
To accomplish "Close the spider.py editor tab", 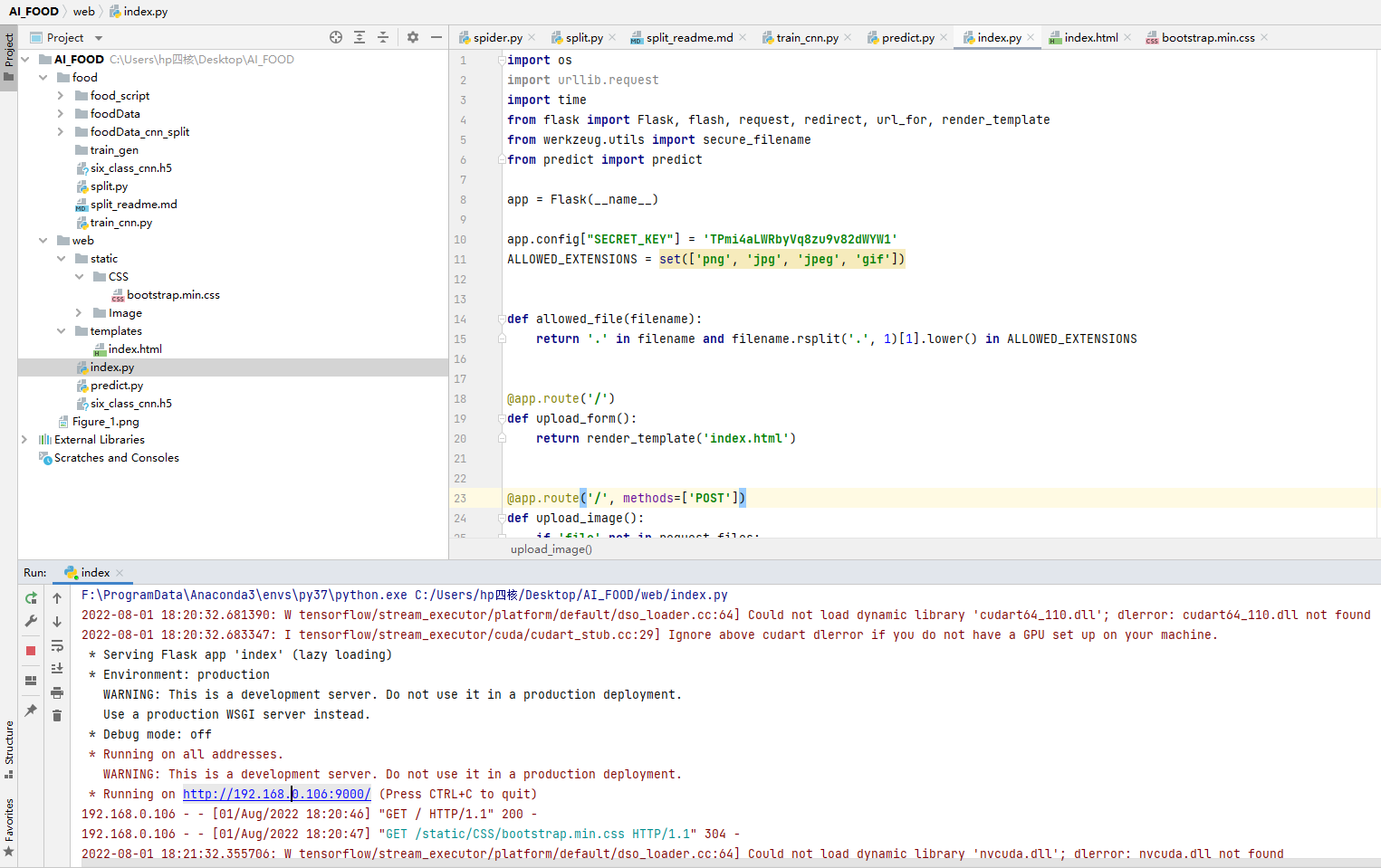I will 532,37.
